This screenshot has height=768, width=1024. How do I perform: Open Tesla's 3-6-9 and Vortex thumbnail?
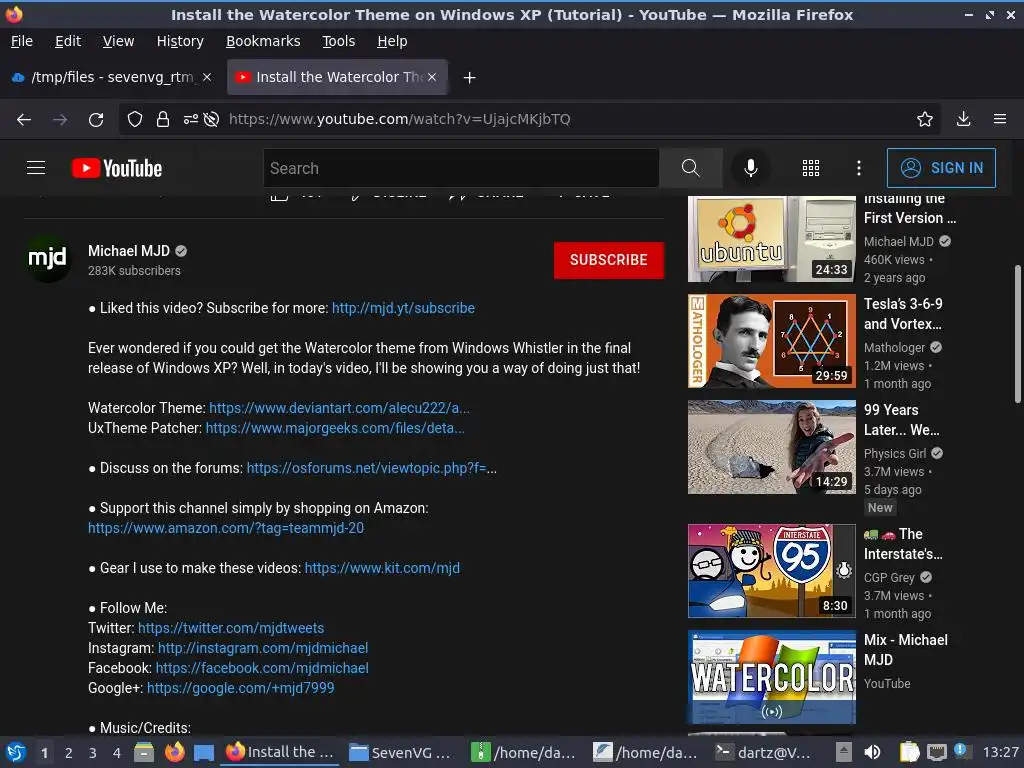coord(771,341)
